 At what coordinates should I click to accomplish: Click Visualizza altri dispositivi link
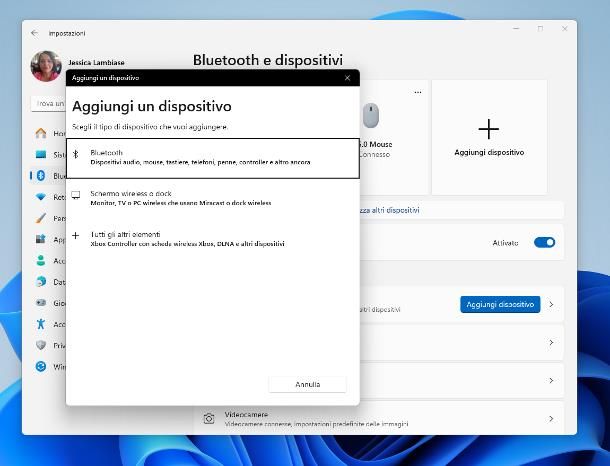coord(389,210)
